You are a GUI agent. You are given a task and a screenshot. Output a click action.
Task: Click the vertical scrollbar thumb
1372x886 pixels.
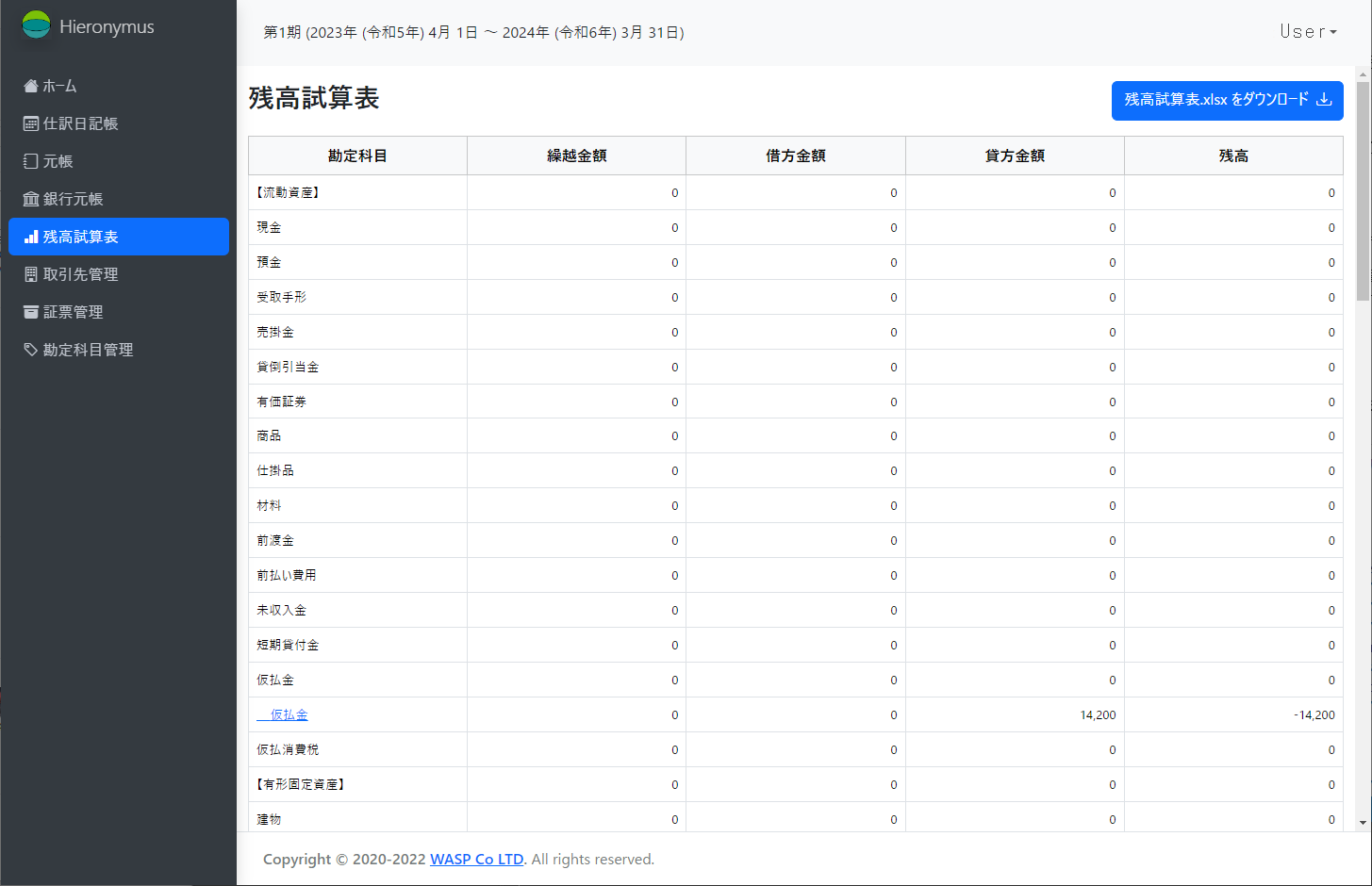1364,191
